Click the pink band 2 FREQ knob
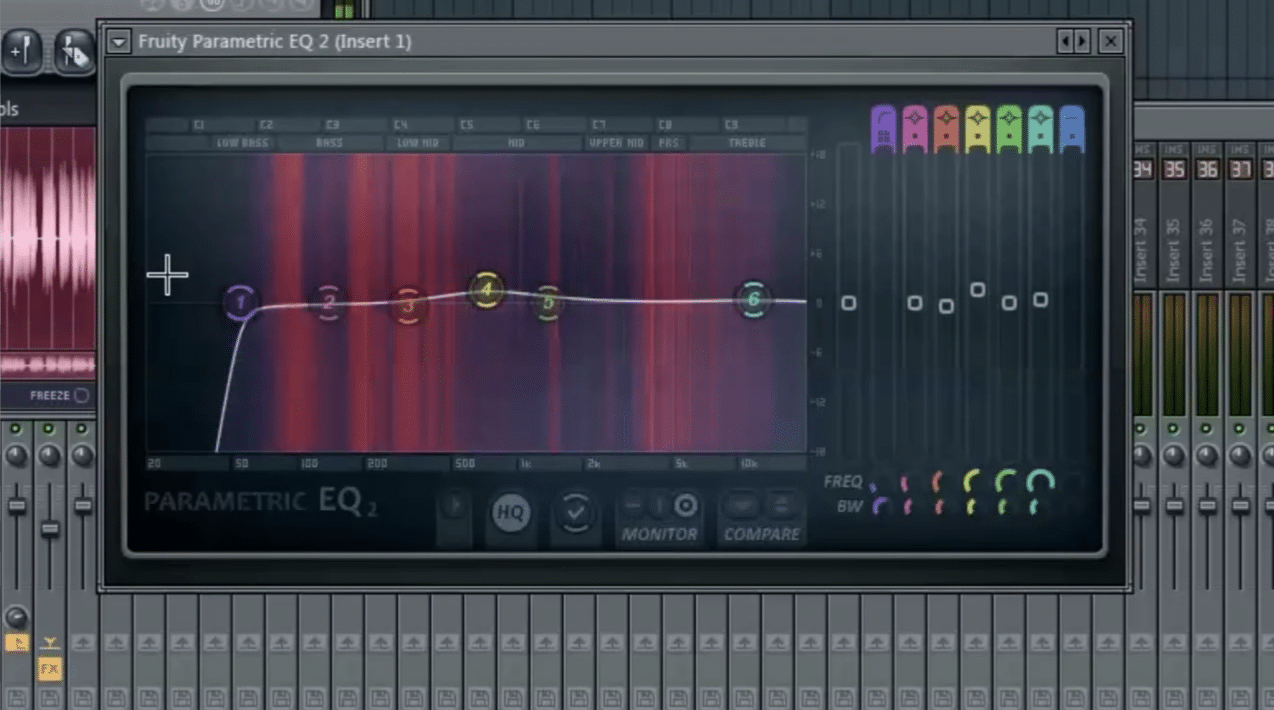This screenshot has height=710, width=1274. tap(905, 484)
